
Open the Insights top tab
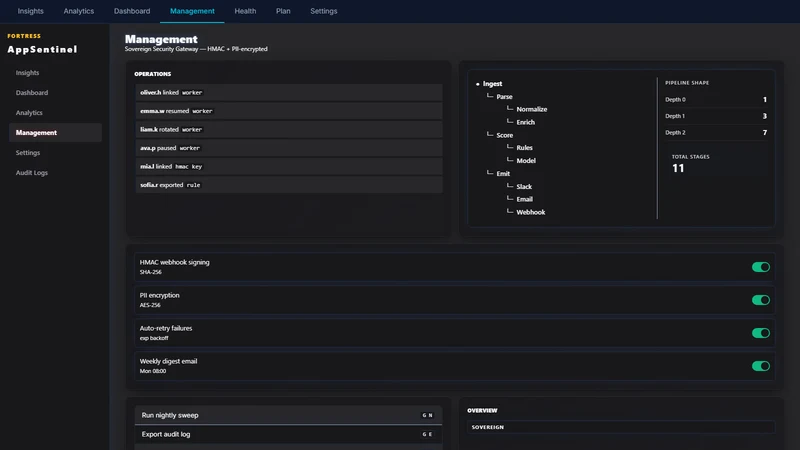pyautogui.click(x=31, y=11)
